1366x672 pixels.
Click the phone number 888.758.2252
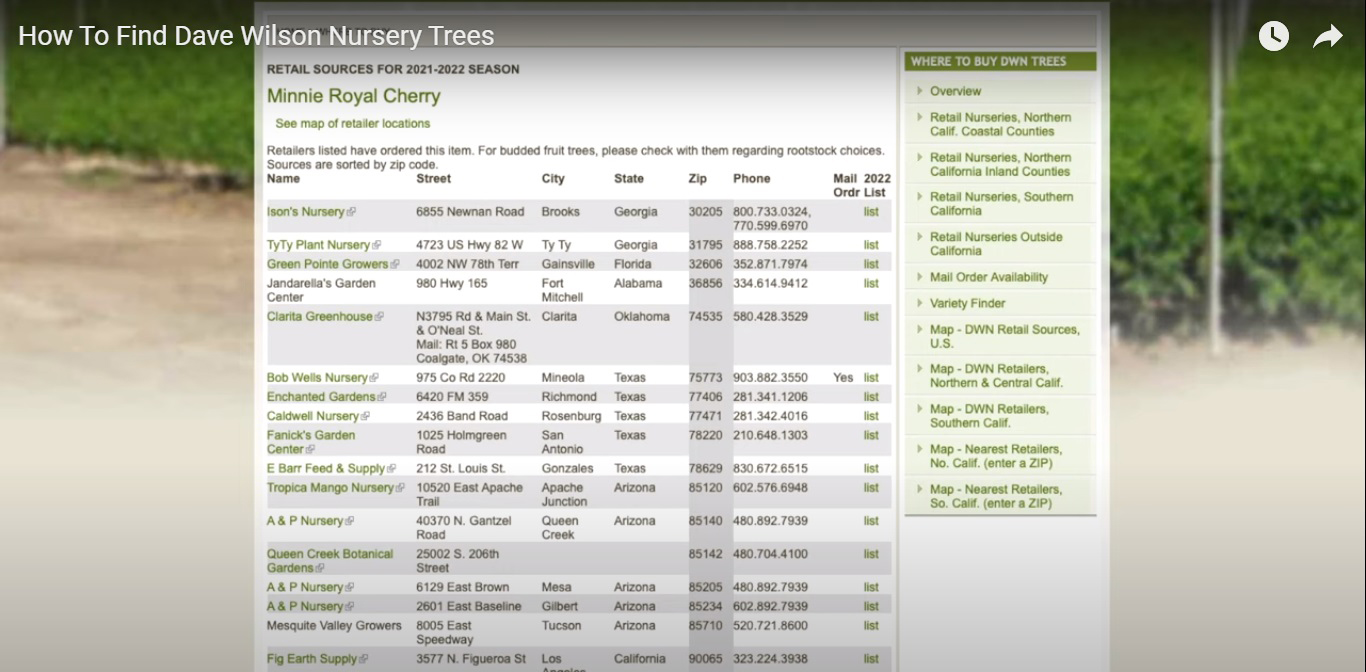pos(771,245)
